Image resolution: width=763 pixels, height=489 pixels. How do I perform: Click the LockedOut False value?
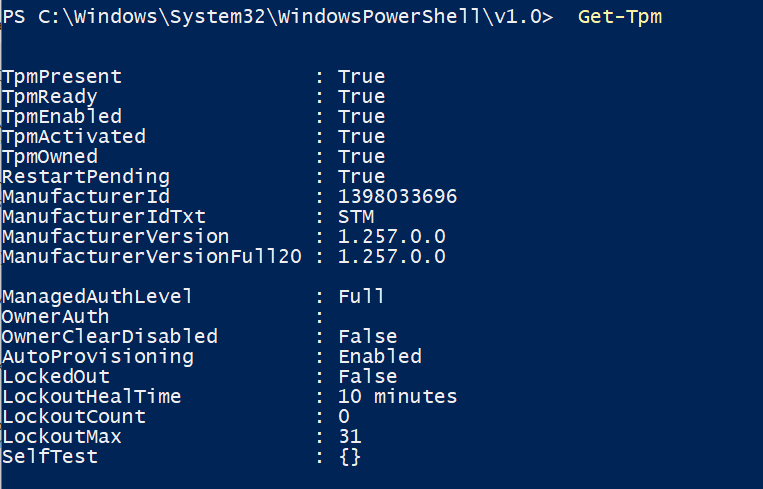tap(368, 376)
